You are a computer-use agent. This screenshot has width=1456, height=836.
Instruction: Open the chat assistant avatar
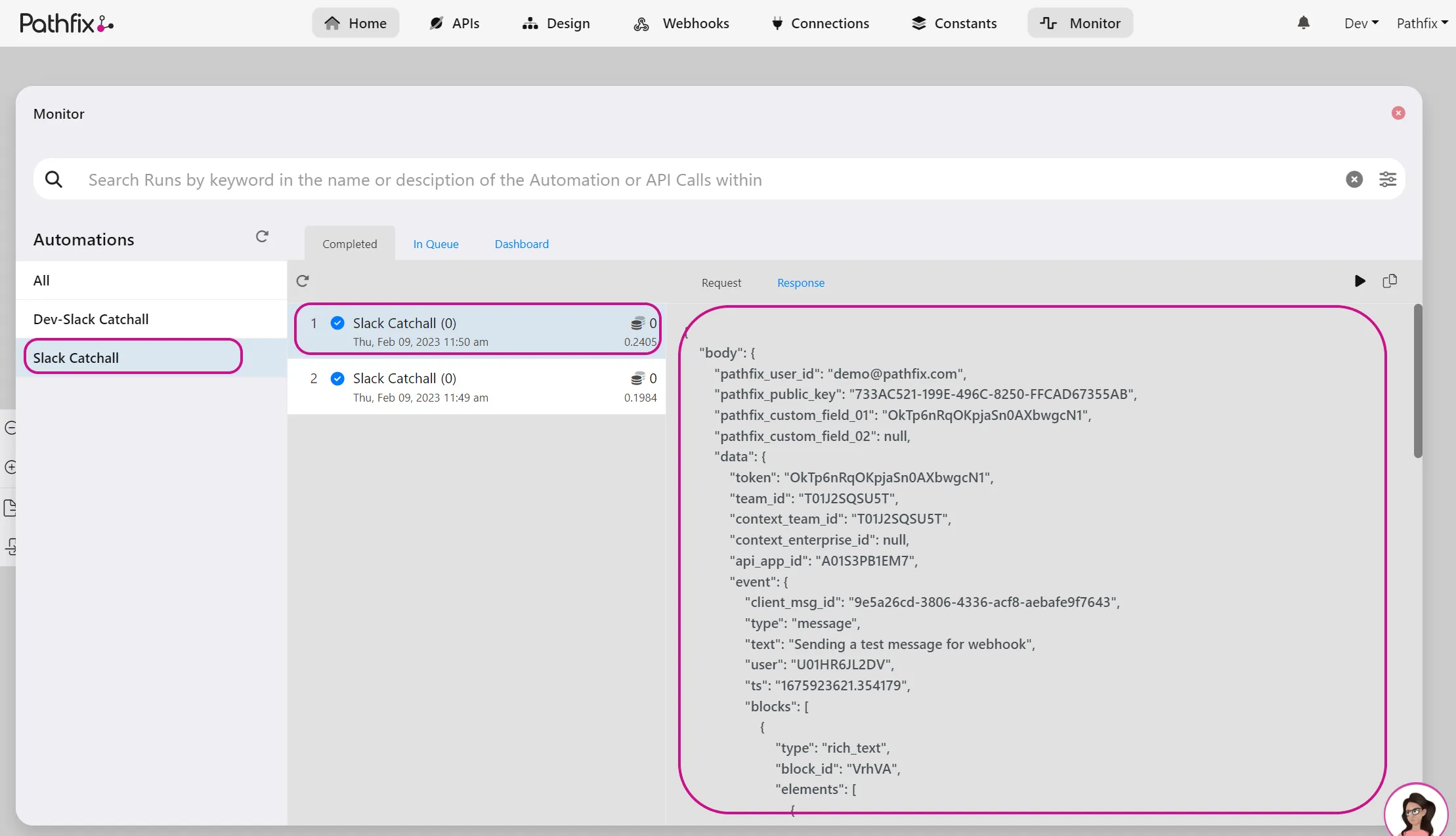coord(1417,811)
